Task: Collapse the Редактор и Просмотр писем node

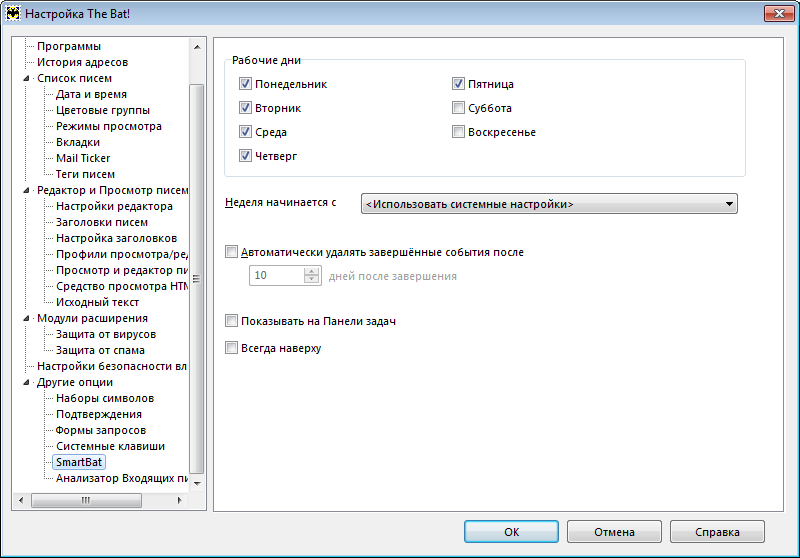Action: [x=27, y=190]
